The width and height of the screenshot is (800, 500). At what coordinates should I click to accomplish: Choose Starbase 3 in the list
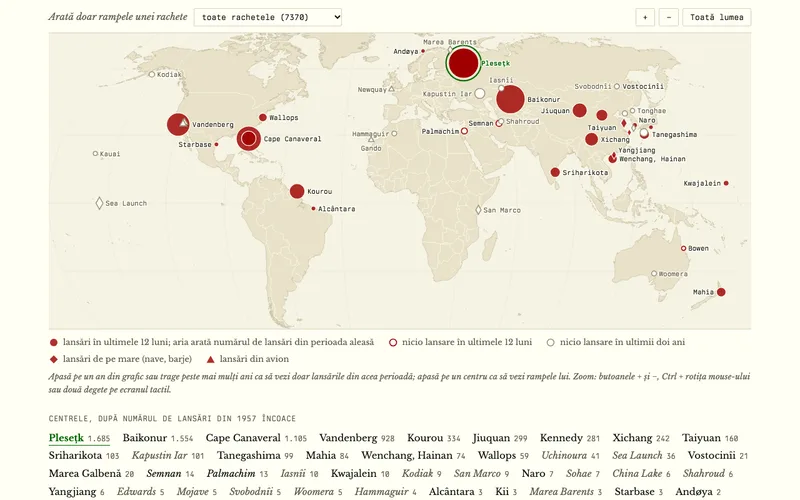(x=639, y=491)
